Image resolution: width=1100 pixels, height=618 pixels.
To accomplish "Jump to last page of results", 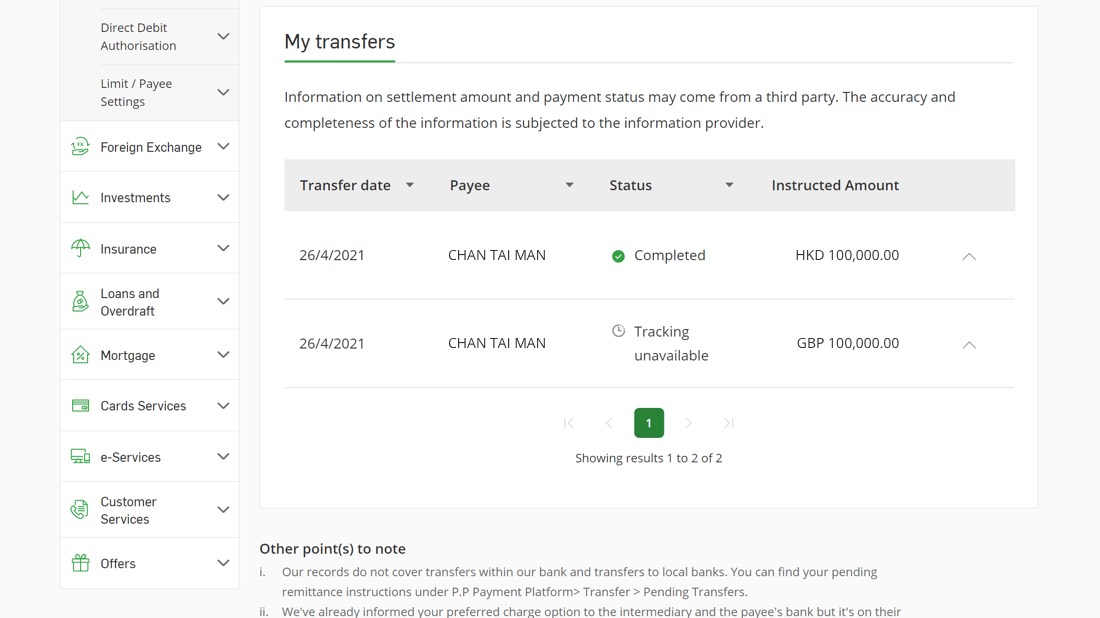I will click(x=729, y=423).
